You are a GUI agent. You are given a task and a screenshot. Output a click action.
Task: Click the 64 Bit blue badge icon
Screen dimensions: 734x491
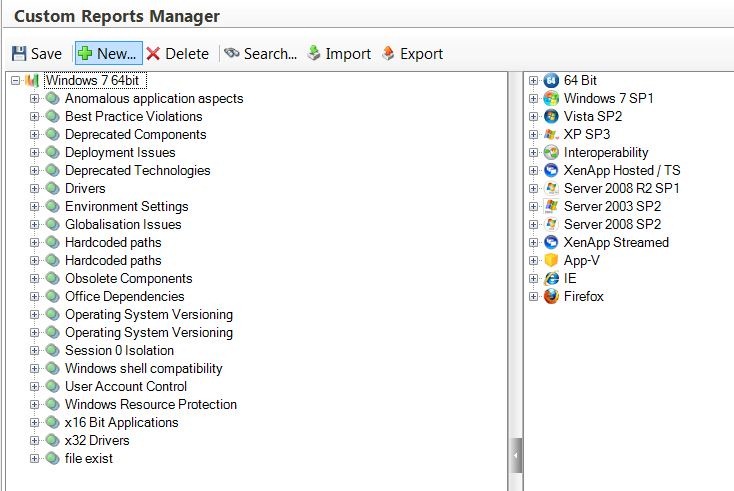551,81
